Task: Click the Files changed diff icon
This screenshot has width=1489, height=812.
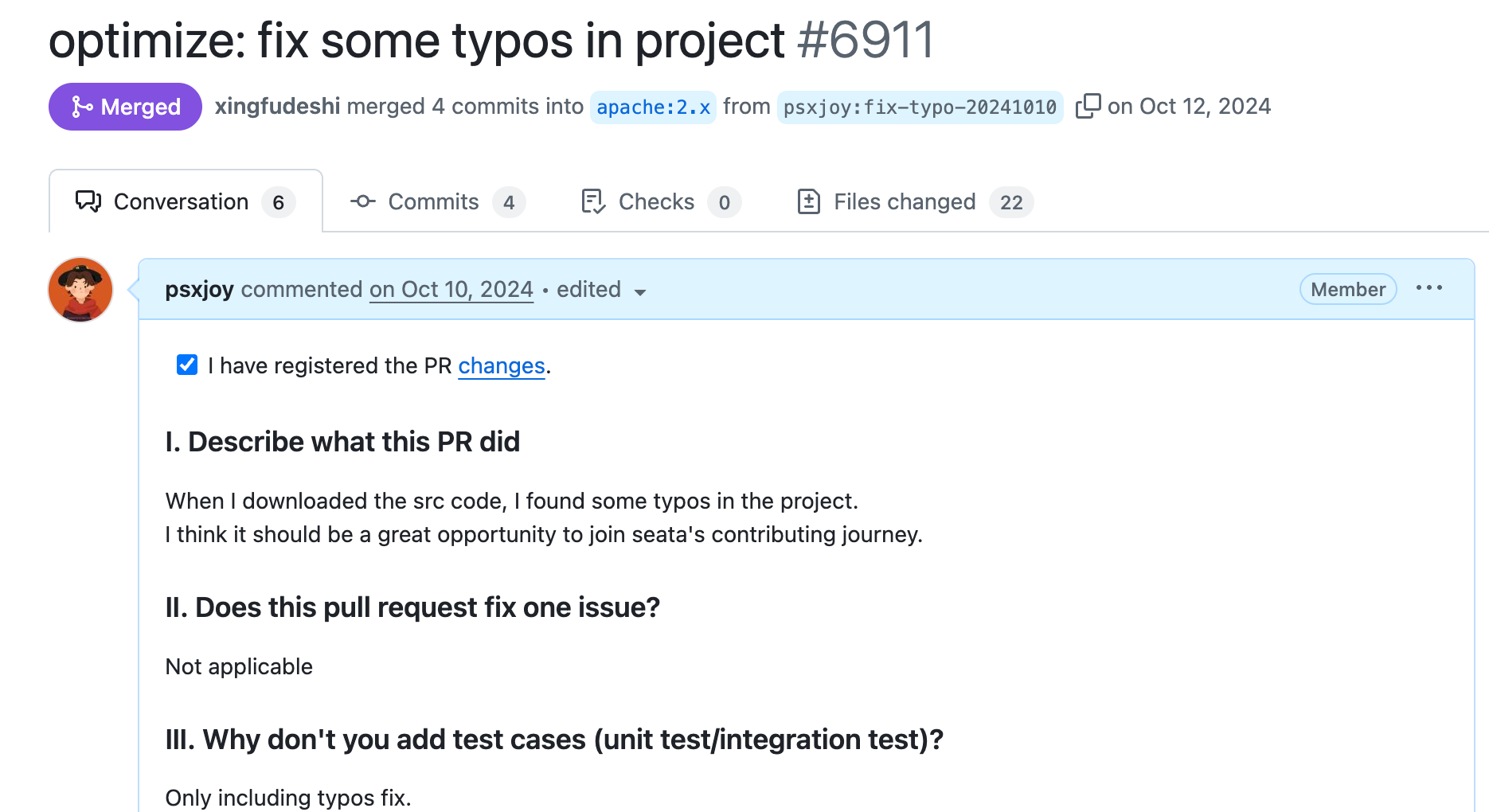Action: (809, 201)
